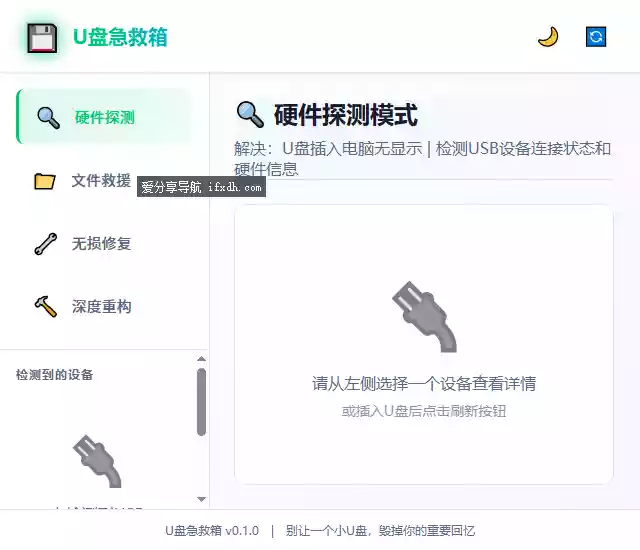Image resolution: width=640 pixels, height=550 pixels.
Task: Click the footer slogan 别让一个小U盘
Action: point(380,531)
